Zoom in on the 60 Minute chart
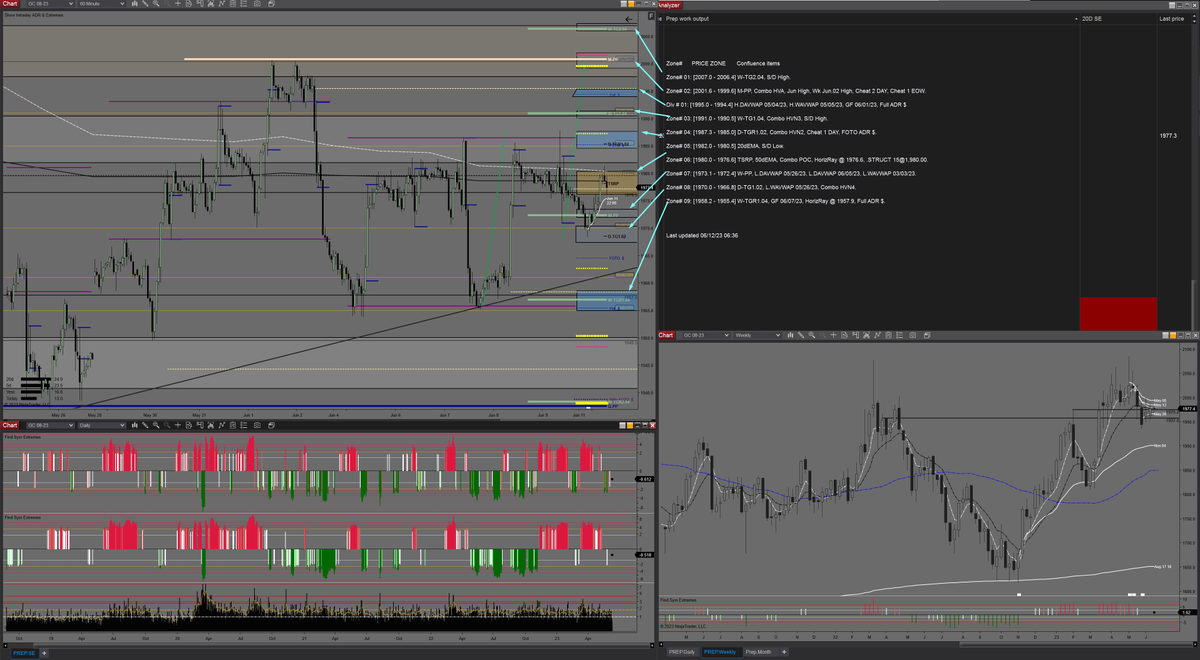Viewport: 1200px width, 660px height. click(x=156, y=4)
